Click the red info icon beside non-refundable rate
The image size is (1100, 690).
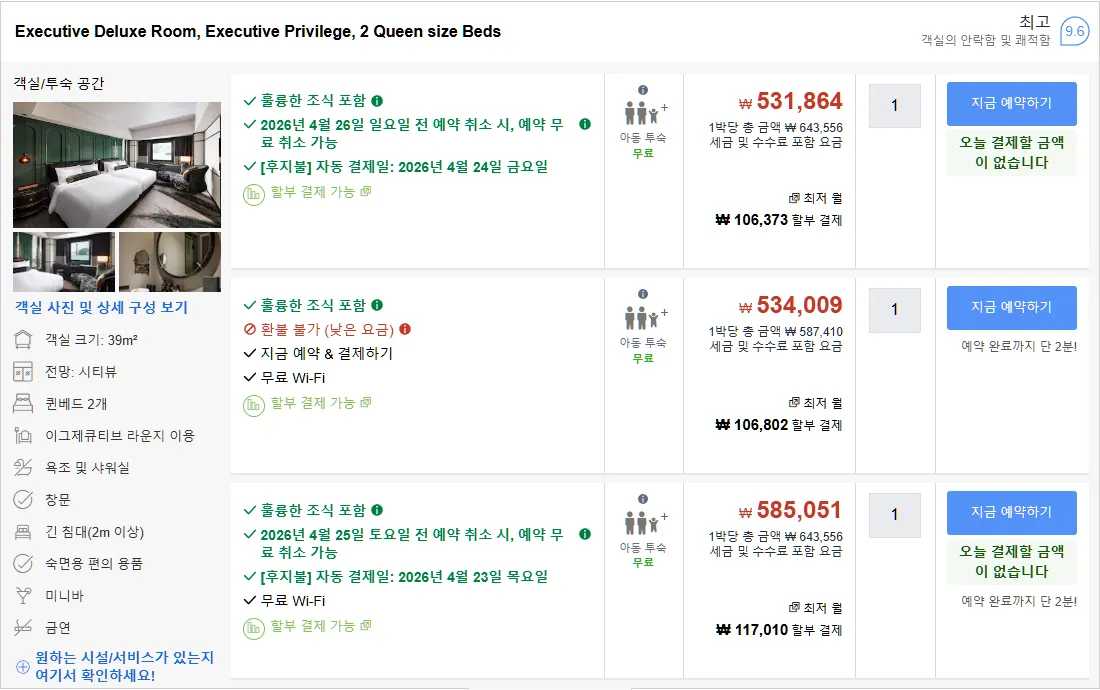[405, 329]
